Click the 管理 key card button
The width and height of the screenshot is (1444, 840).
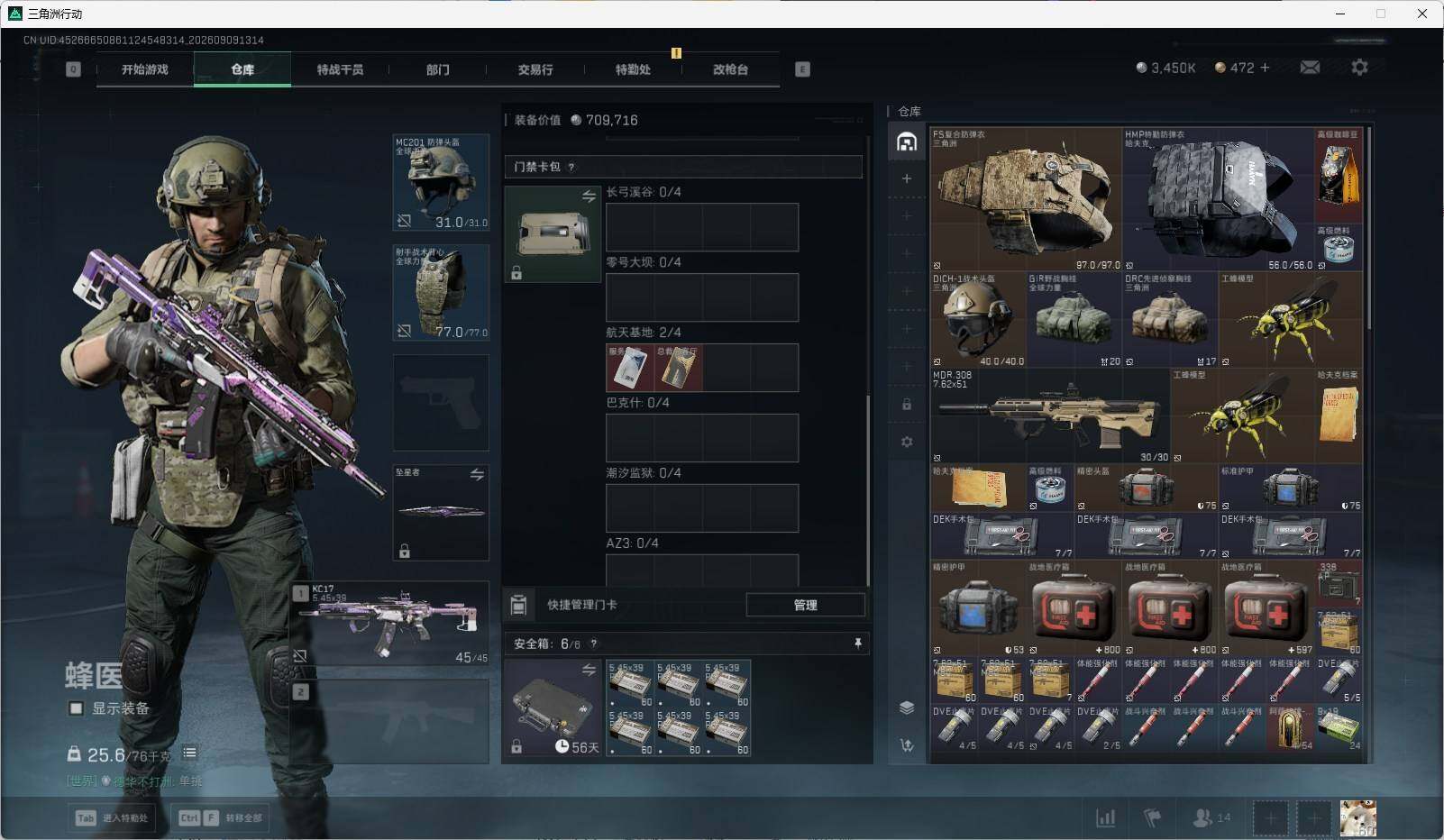coord(805,605)
